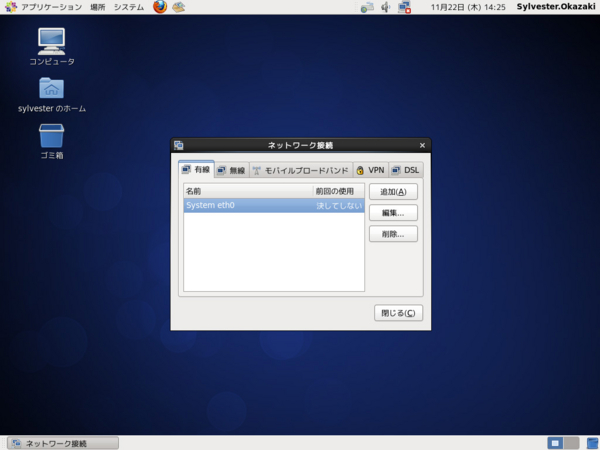Click the drive icon in top panel tray
Viewport: 600px width, 450px height.
tap(367, 7)
